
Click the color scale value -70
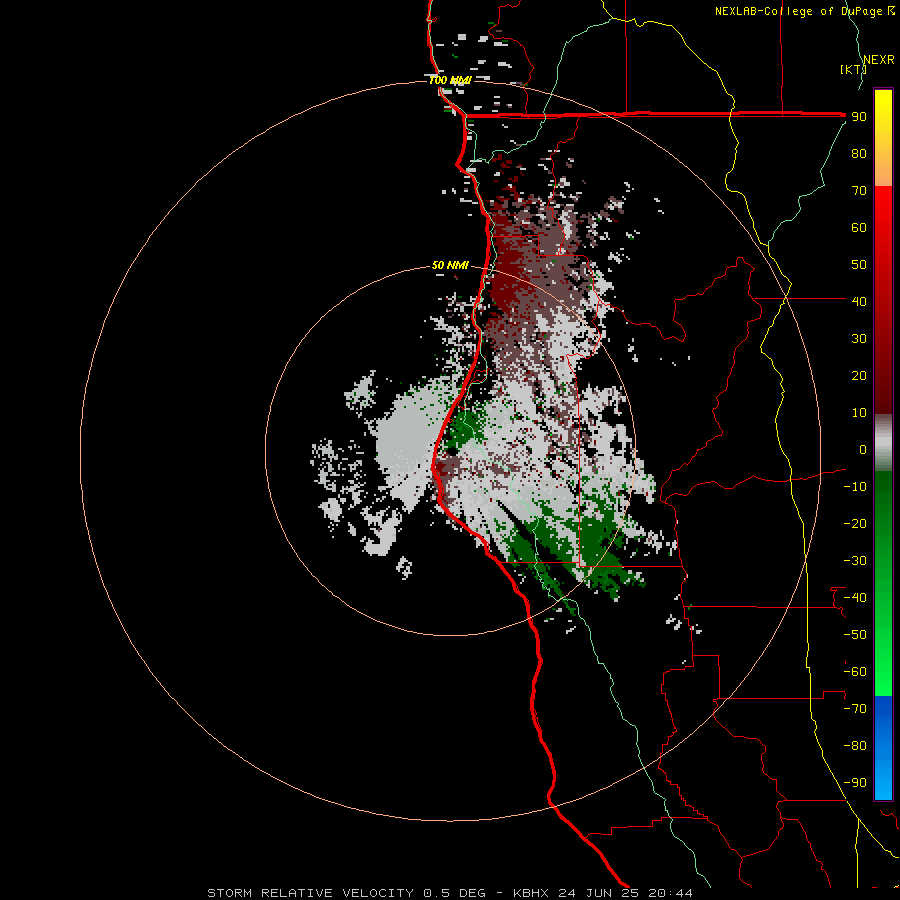point(855,709)
